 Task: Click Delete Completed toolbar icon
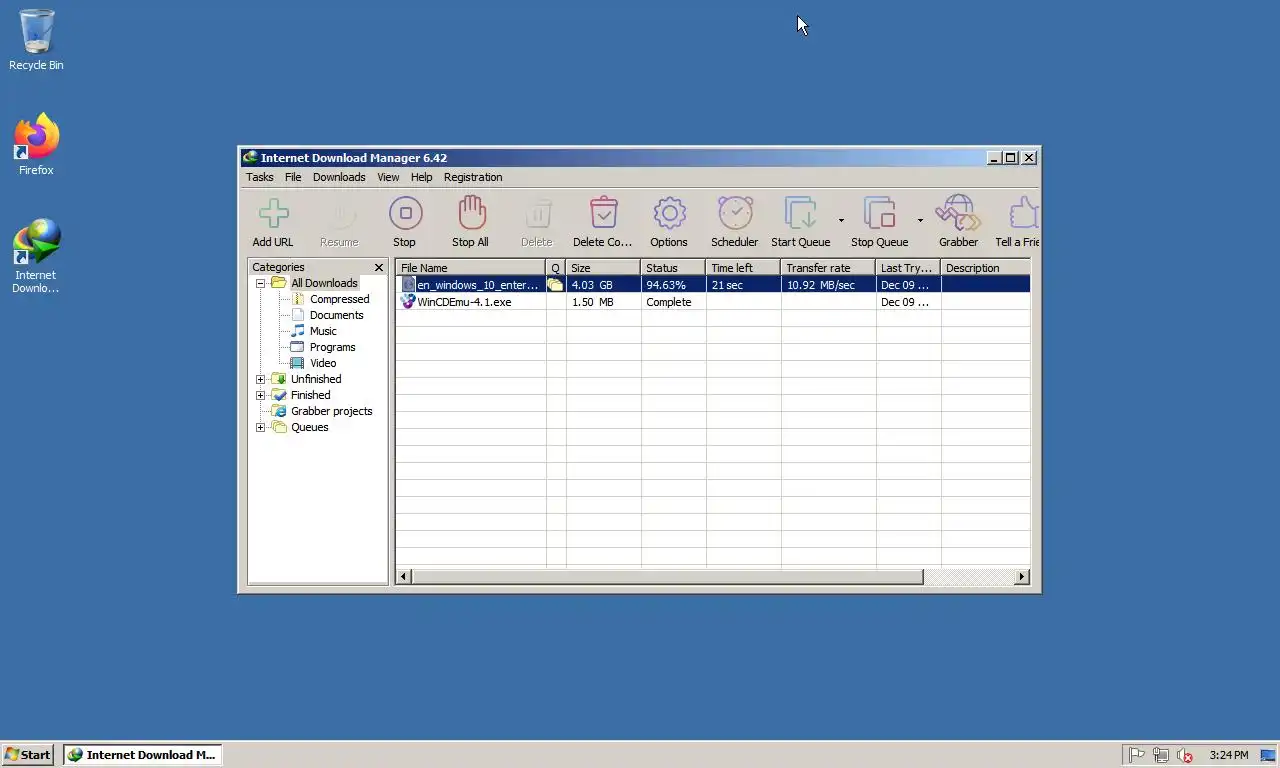coord(603,222)
